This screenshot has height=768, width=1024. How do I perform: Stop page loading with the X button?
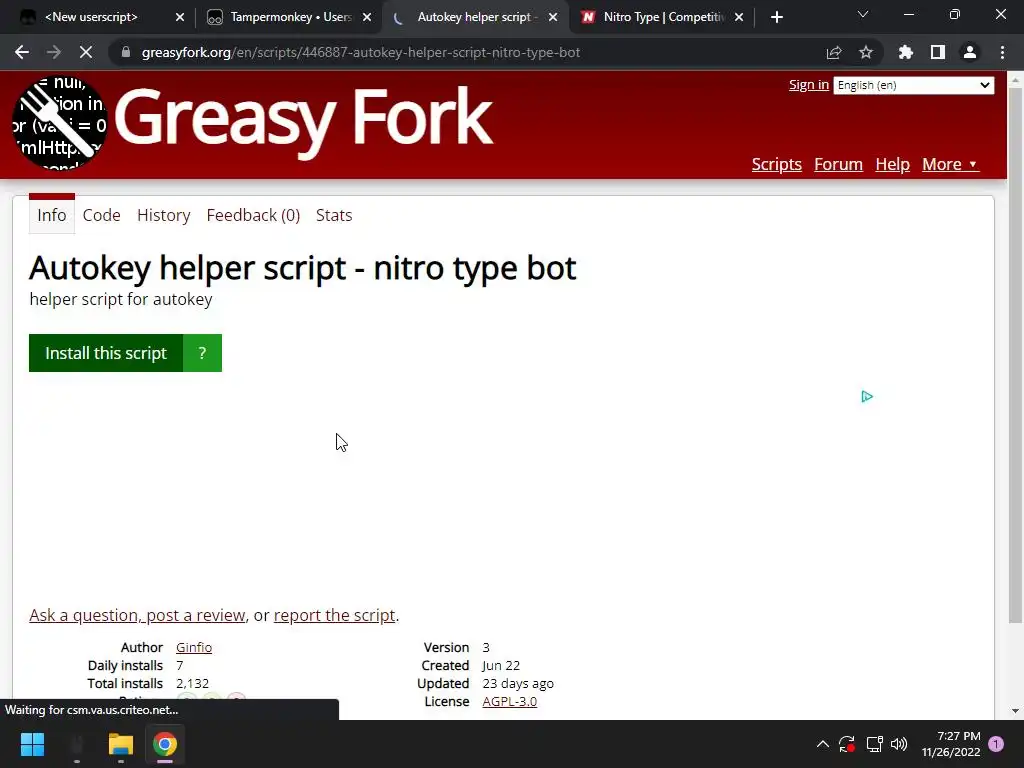pyautogui.click(x=86, y=52)
